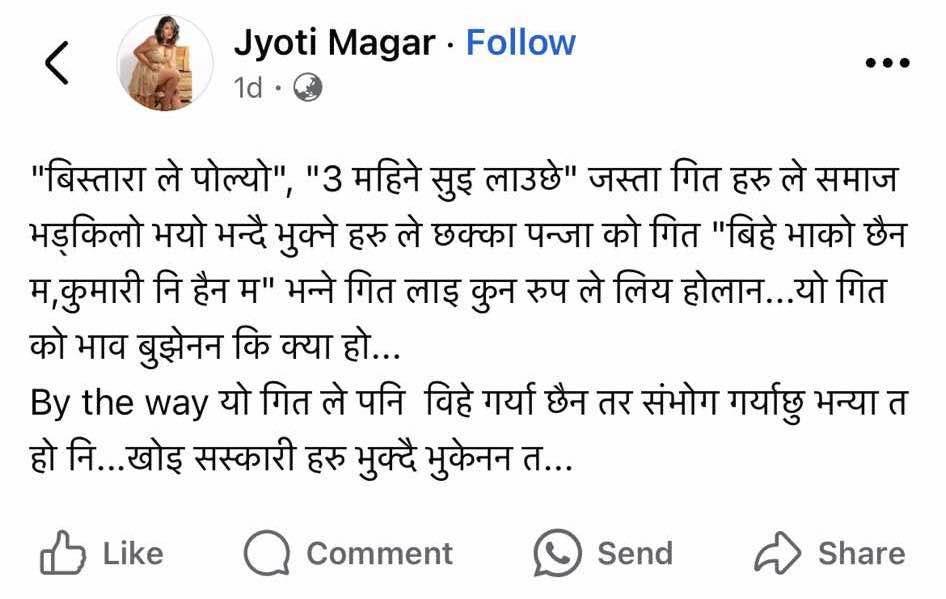Check the globe public audience icon
Viewport: 946px width, 599px height.
pyautogui.click(x=308, y=88)
